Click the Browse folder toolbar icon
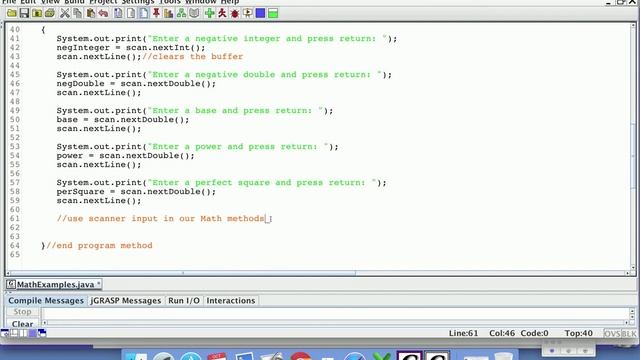The height and width of the screenshot is (360, 640). click(37, 13)
